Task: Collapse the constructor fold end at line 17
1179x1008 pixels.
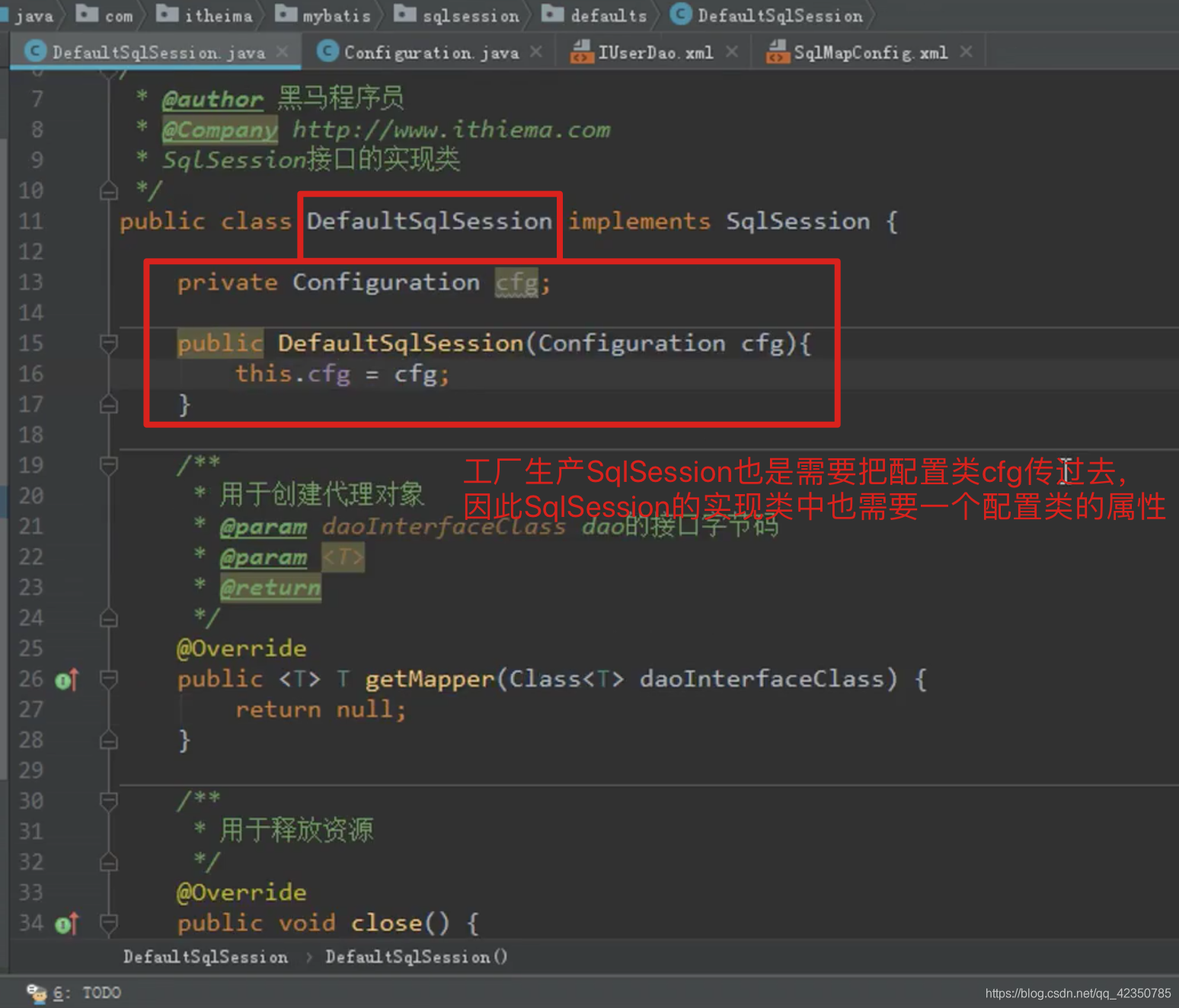Action: 109,404
